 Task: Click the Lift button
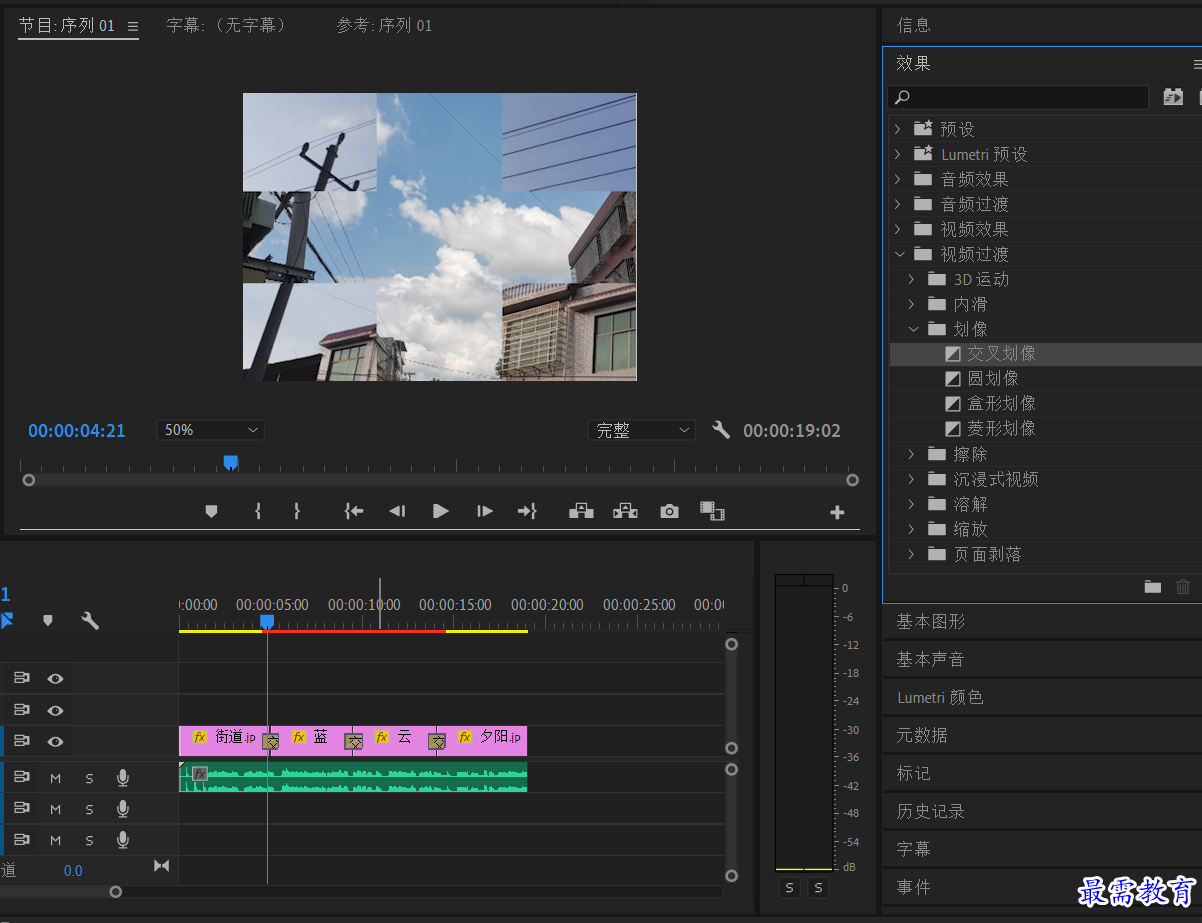click(581, 511)
